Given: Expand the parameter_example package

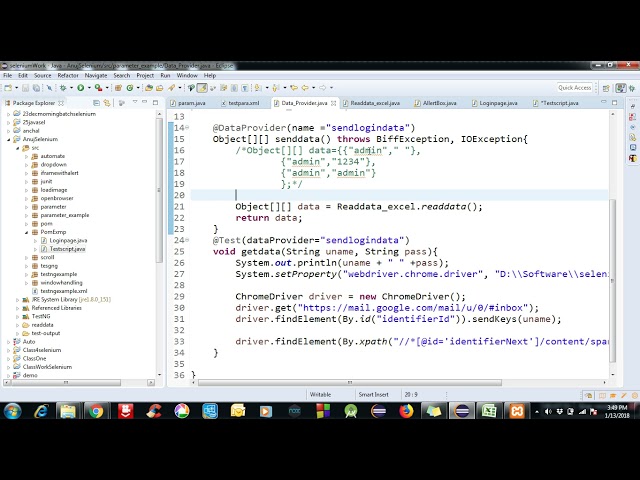Looking at the screenshot, I should pos(27,215).
